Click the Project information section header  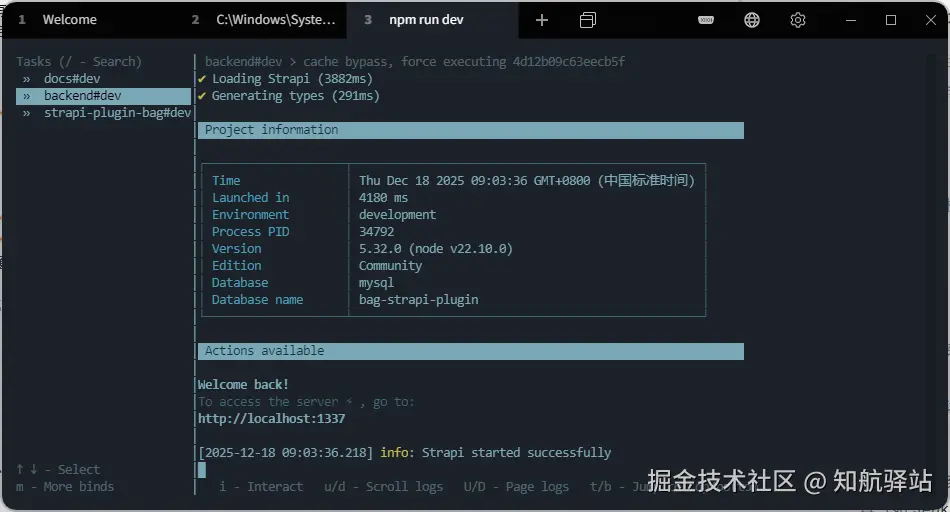tap(272, 130)
